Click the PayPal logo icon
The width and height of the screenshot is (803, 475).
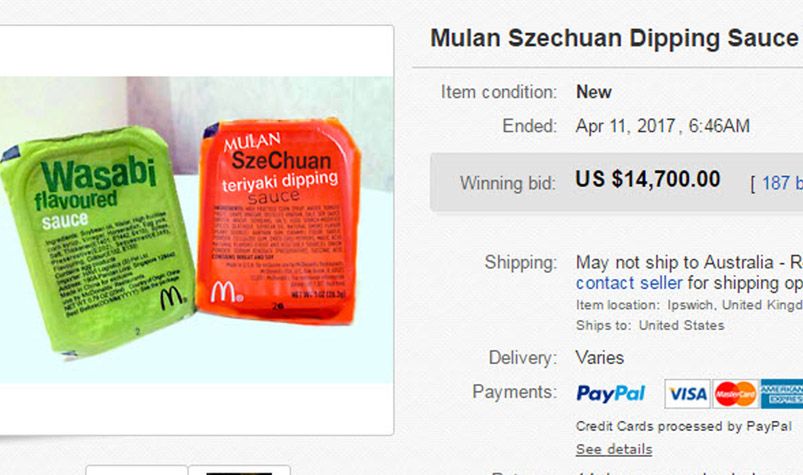pyautogui.click(x=610, y=394)
